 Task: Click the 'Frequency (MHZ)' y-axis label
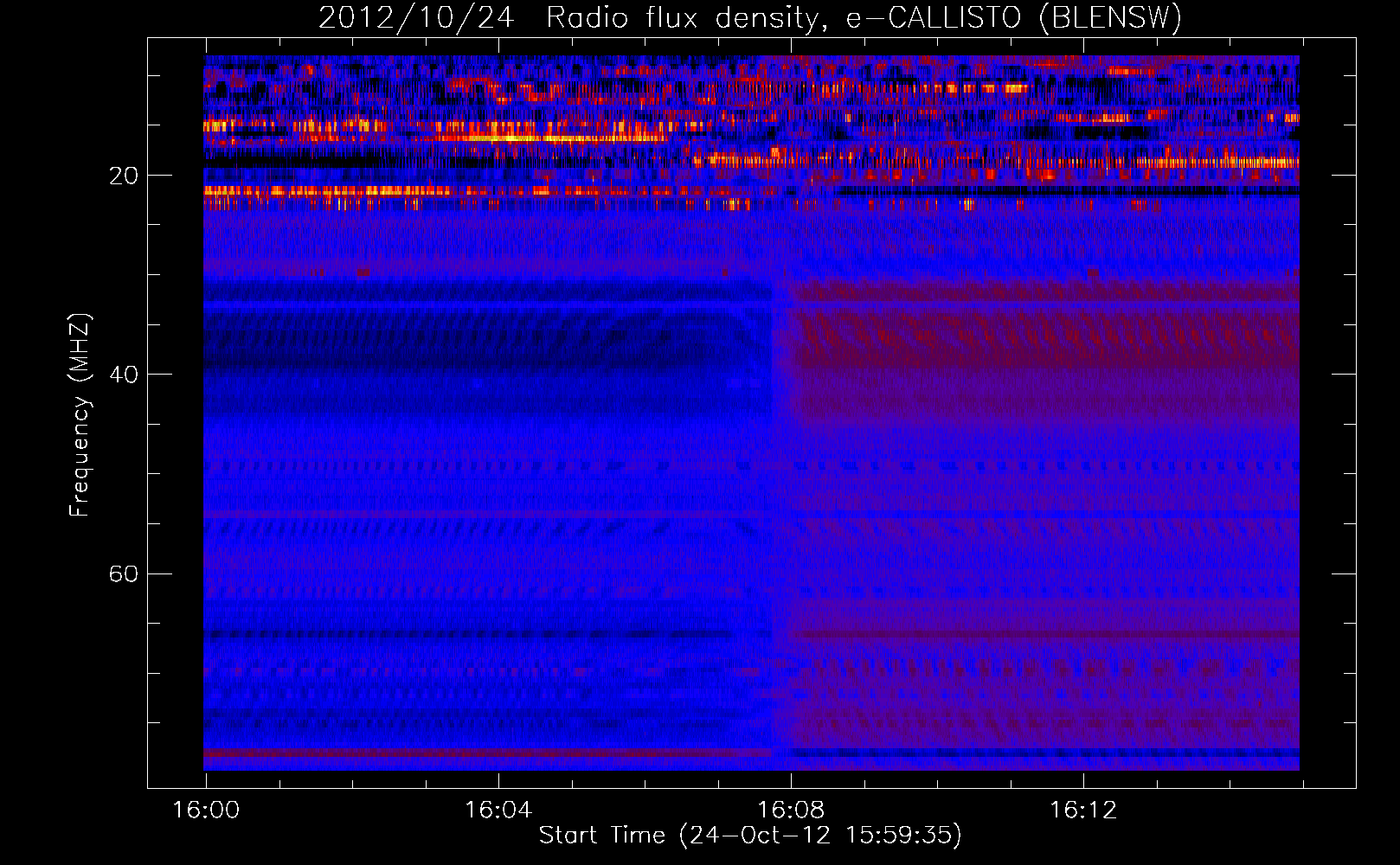[80, 415]
